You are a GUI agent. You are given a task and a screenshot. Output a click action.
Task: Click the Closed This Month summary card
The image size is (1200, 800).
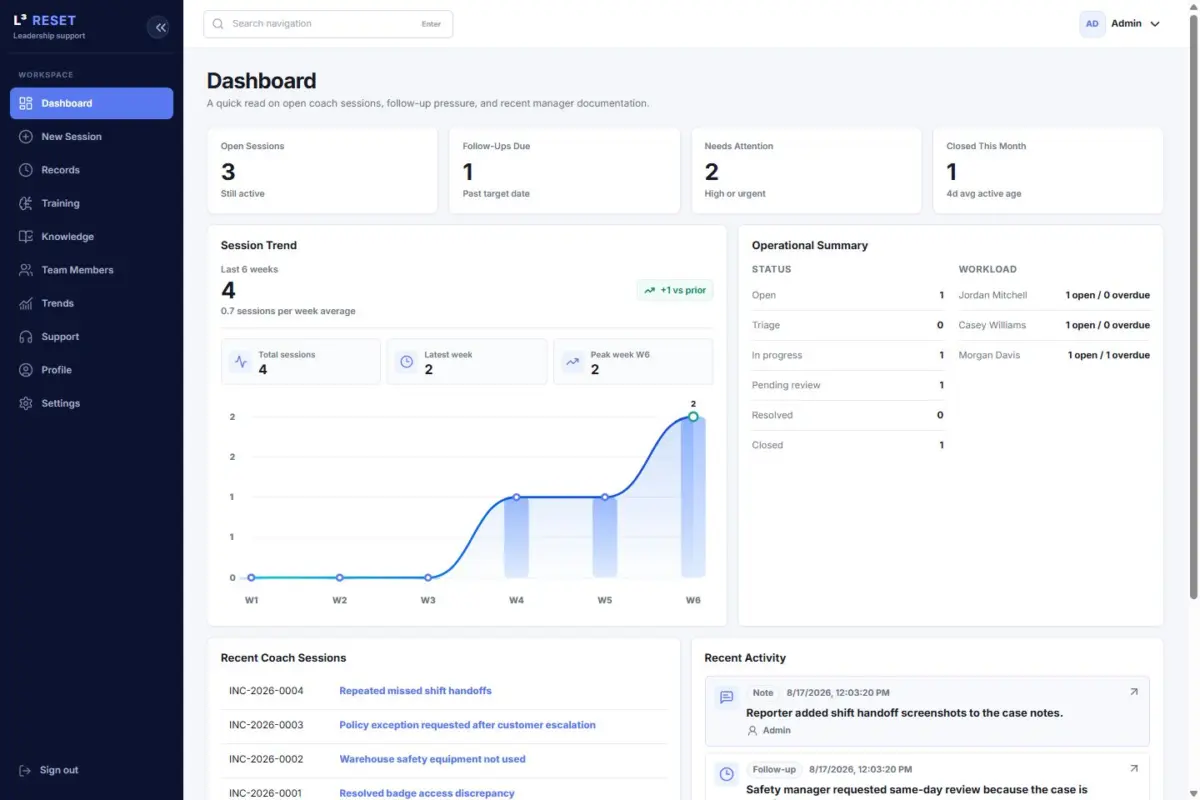[x=1048, y=170]
